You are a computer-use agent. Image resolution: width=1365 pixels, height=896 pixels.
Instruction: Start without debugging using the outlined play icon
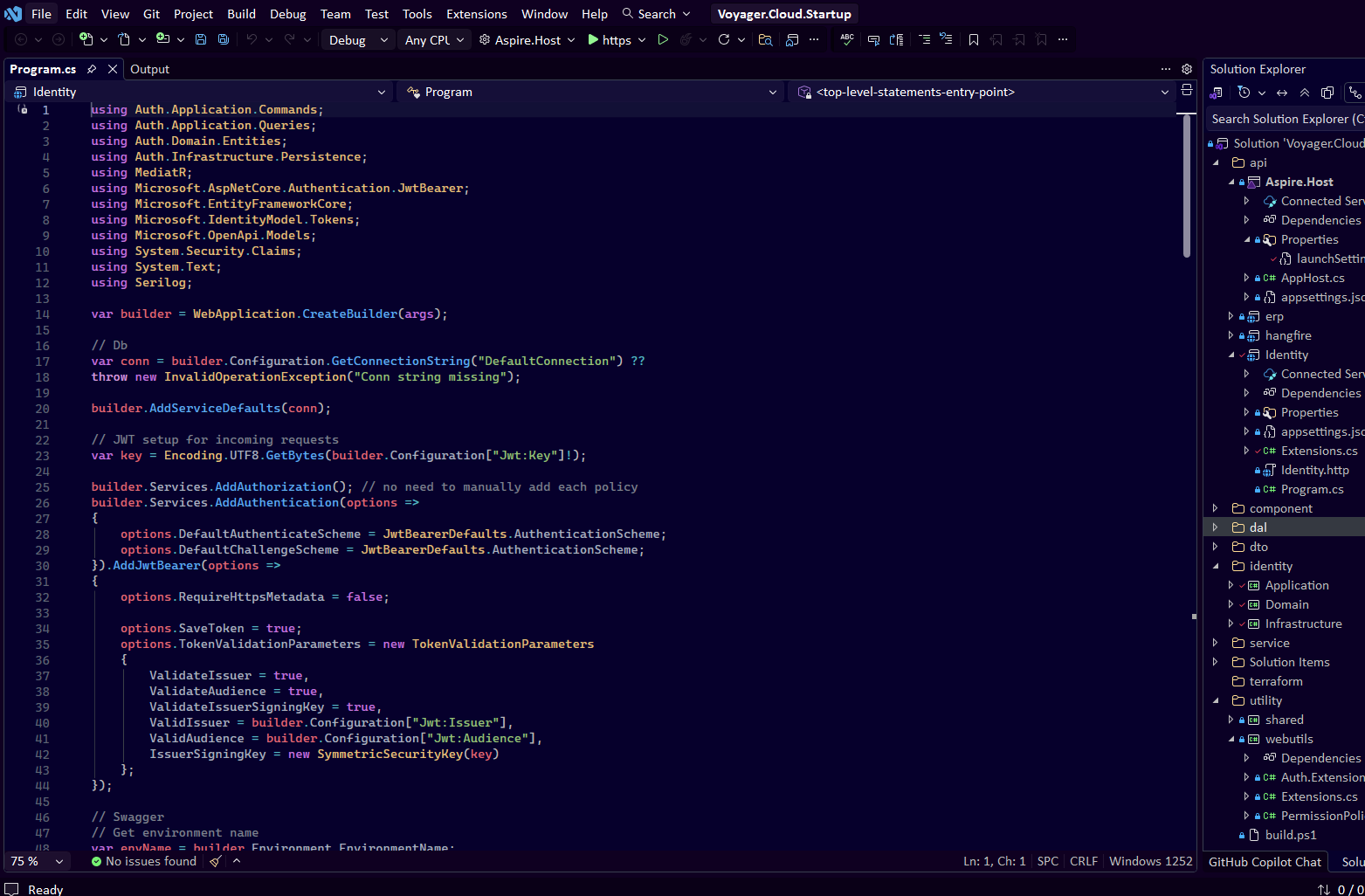[663, 39]
